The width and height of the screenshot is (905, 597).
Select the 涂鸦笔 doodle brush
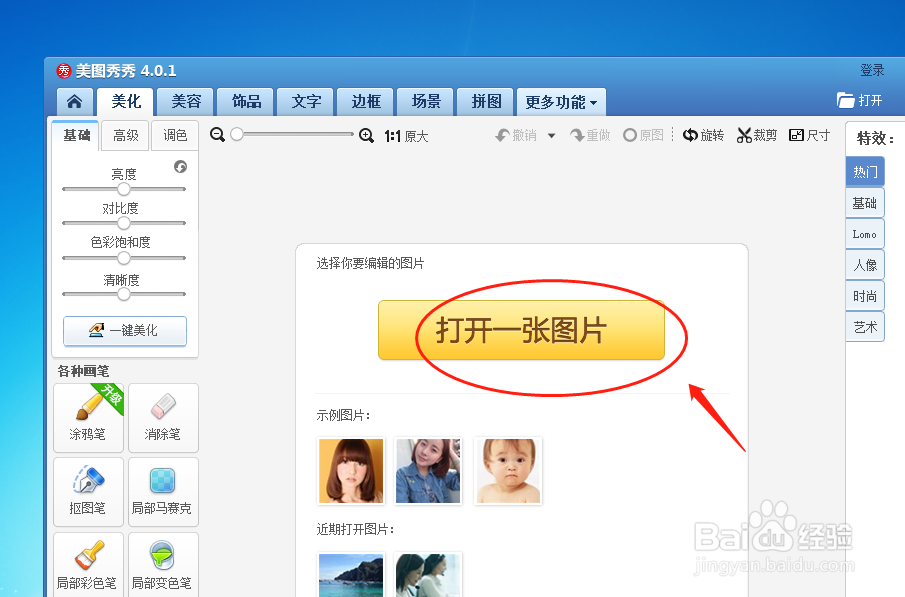[x=88, y=417]
